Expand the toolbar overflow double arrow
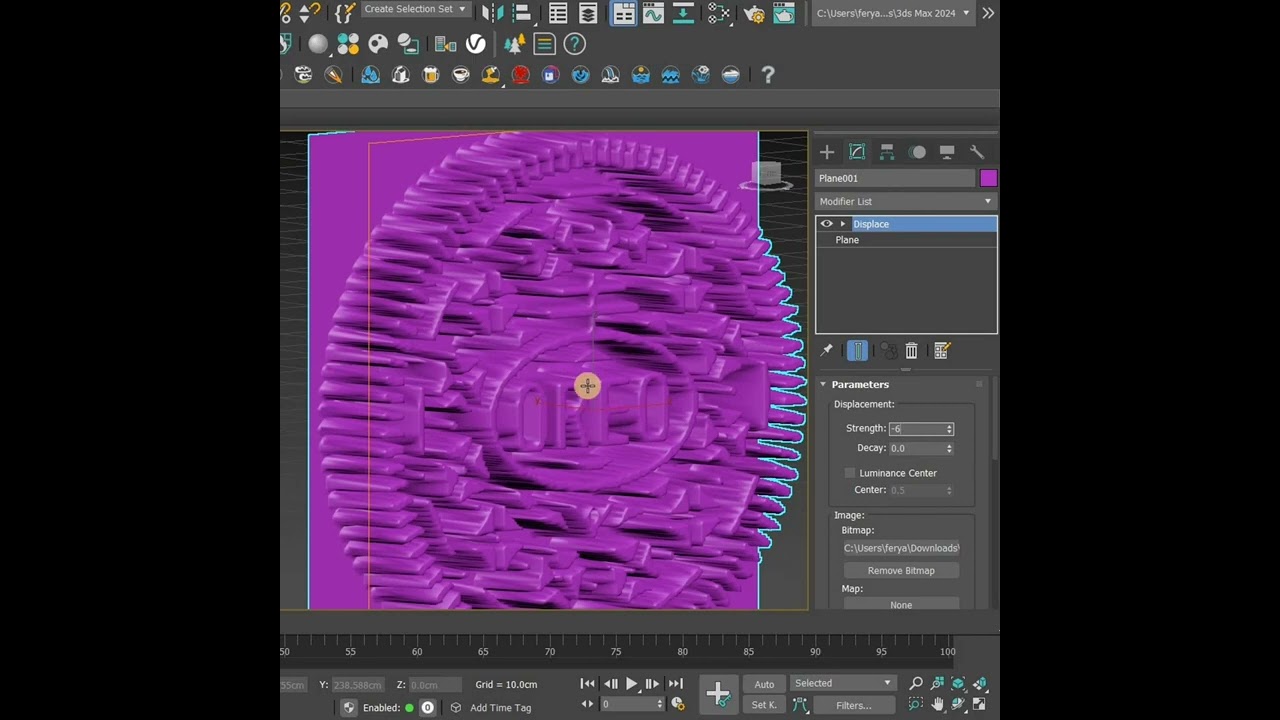The width and height of the screenshot is (1280, 720). pyautogui.click(x=988, y=13)
